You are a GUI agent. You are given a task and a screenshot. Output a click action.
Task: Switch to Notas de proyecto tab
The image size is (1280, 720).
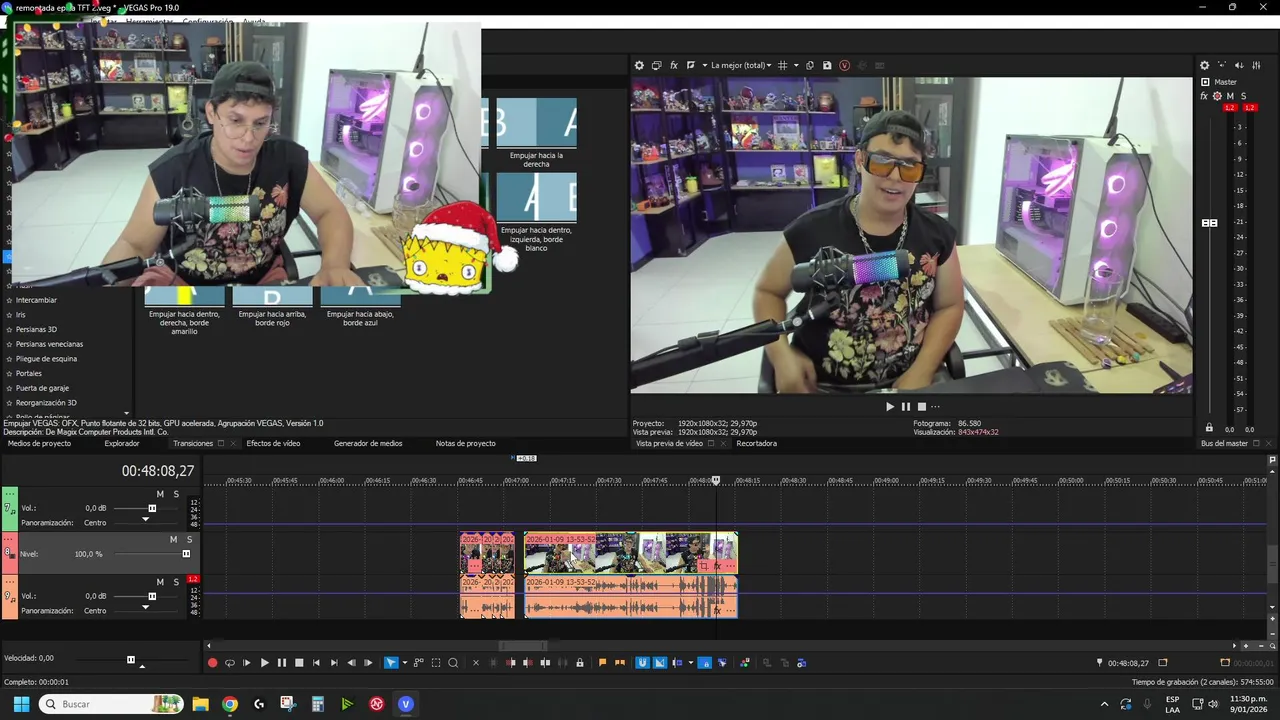(466, 443)
